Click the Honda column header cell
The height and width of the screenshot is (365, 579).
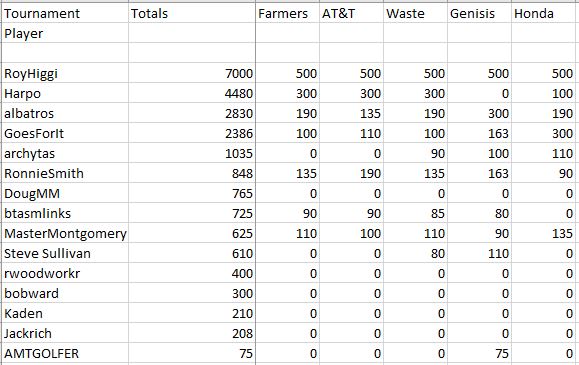pos(545,13)
